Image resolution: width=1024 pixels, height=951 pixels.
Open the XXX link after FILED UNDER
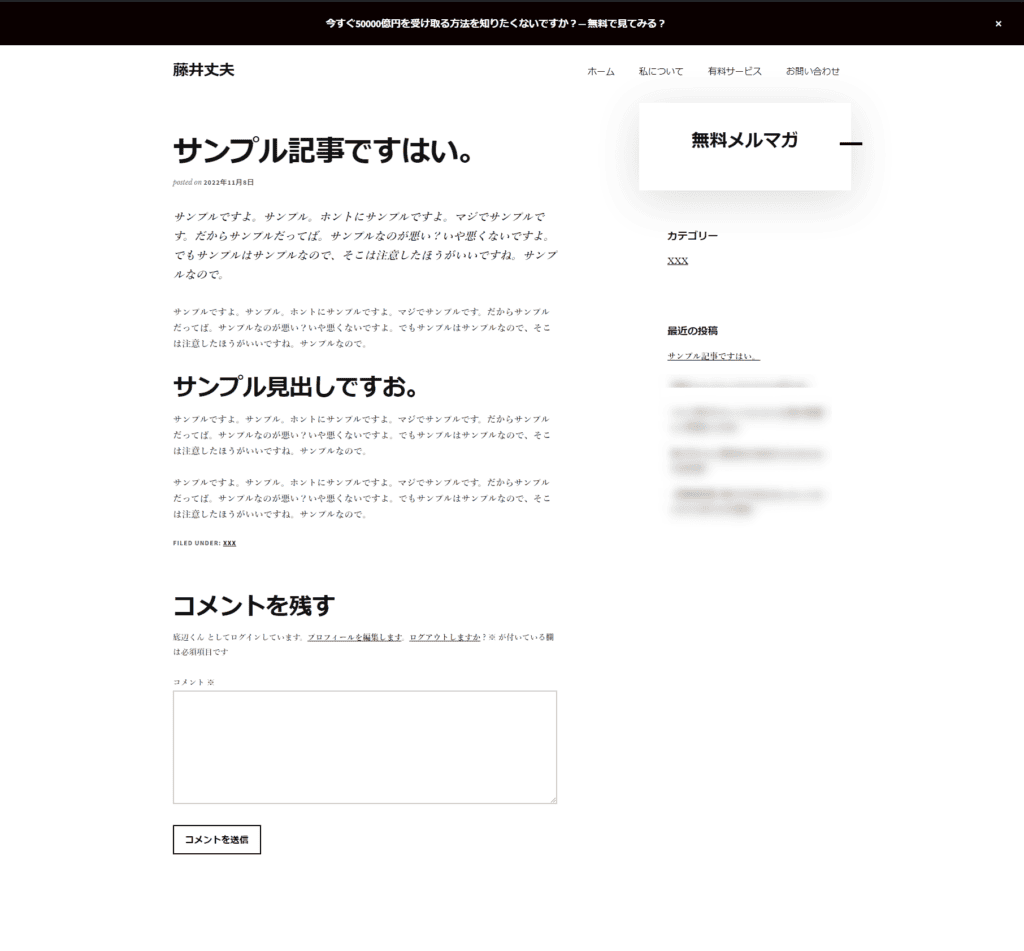(229, 543)
